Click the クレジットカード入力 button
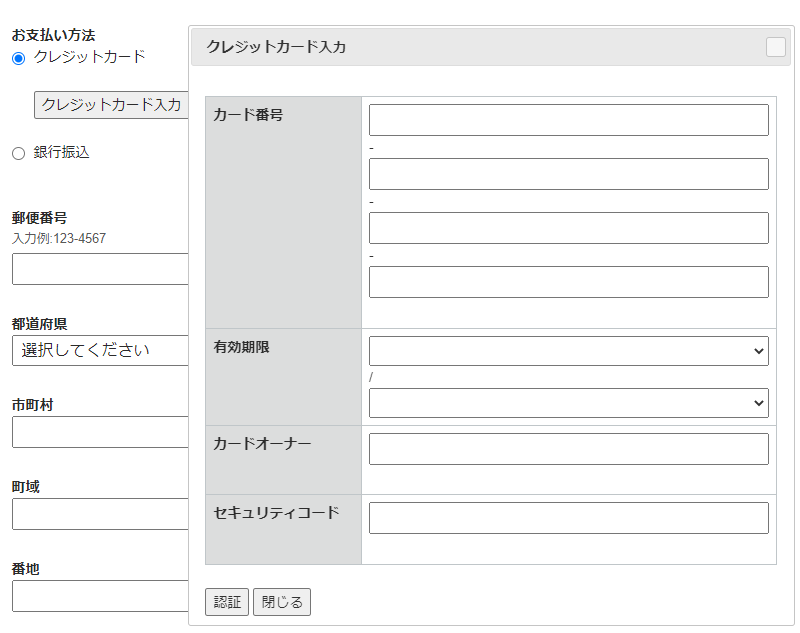 [x=111, y=104]
